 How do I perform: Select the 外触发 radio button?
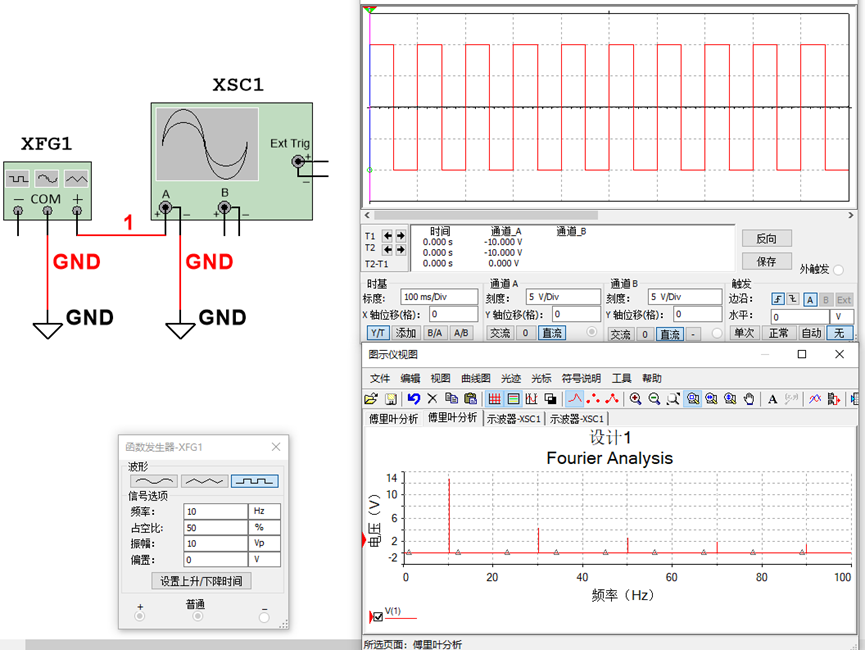(838, 270)
